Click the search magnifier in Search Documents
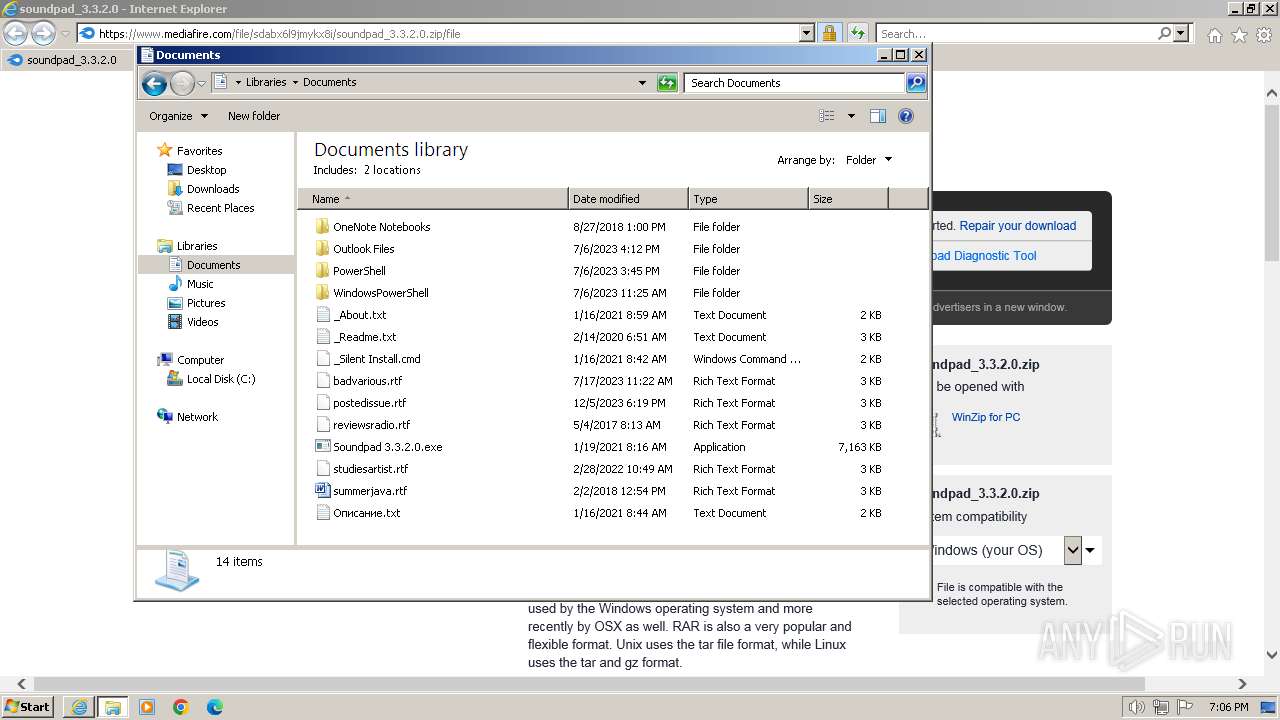This screenshot has height=720, width=1280. coord(915,83)
